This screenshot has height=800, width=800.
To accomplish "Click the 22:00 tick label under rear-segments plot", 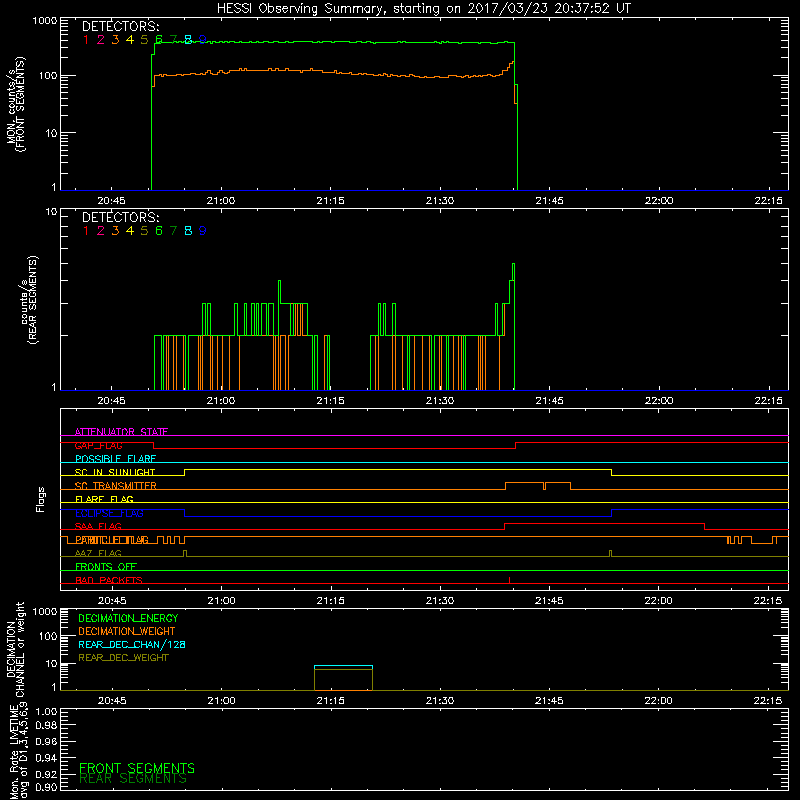I will pos(659,401).
